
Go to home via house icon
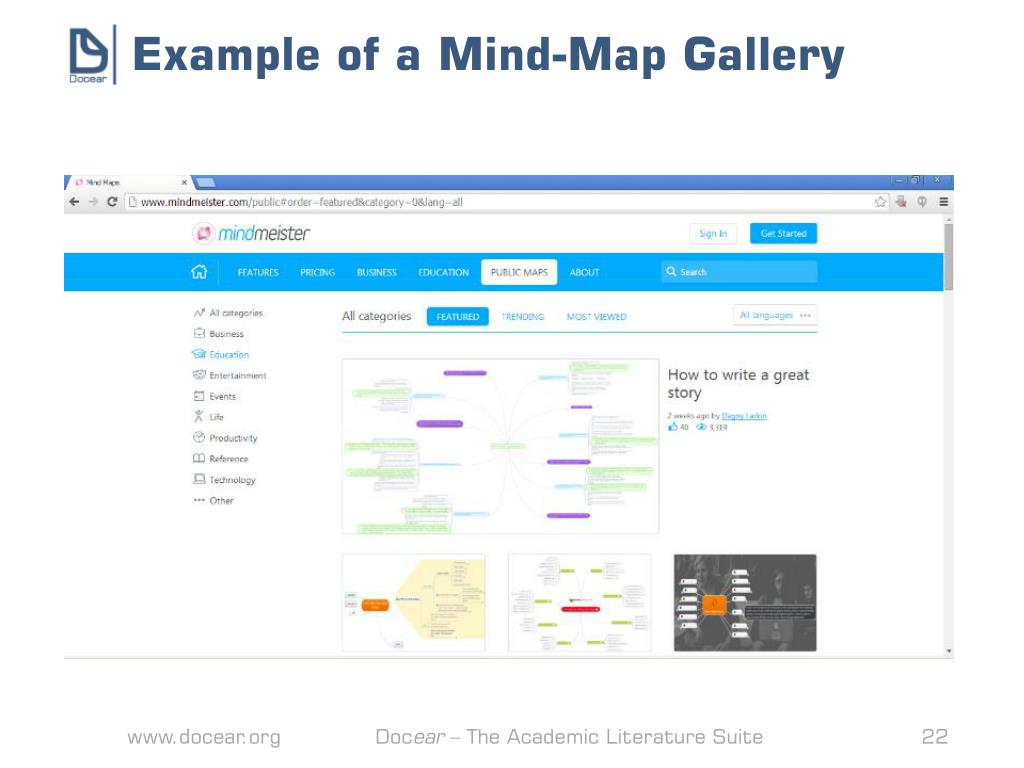coord(199,272)
